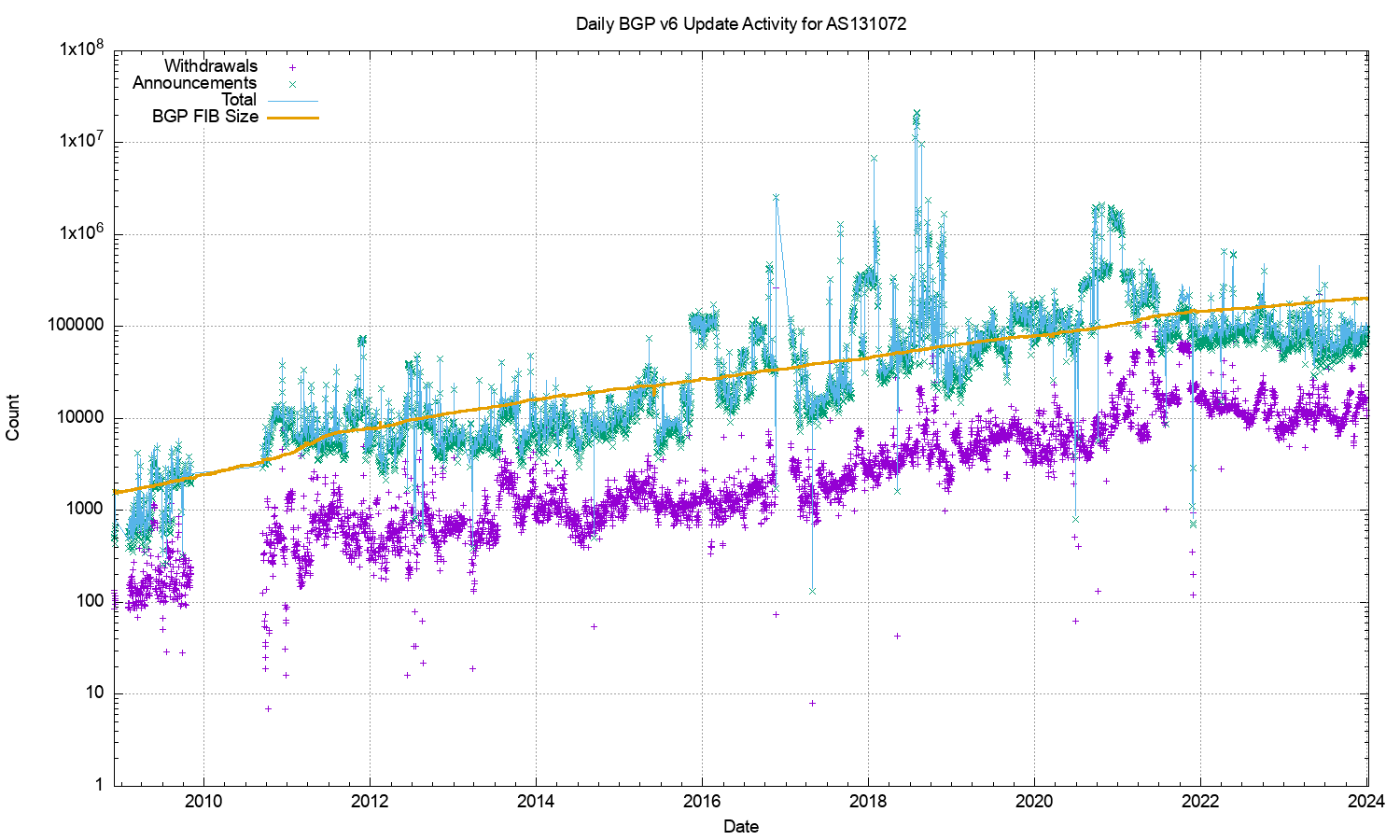Click the Date x-axis label

pyautogui.click(x=740, y=826)
